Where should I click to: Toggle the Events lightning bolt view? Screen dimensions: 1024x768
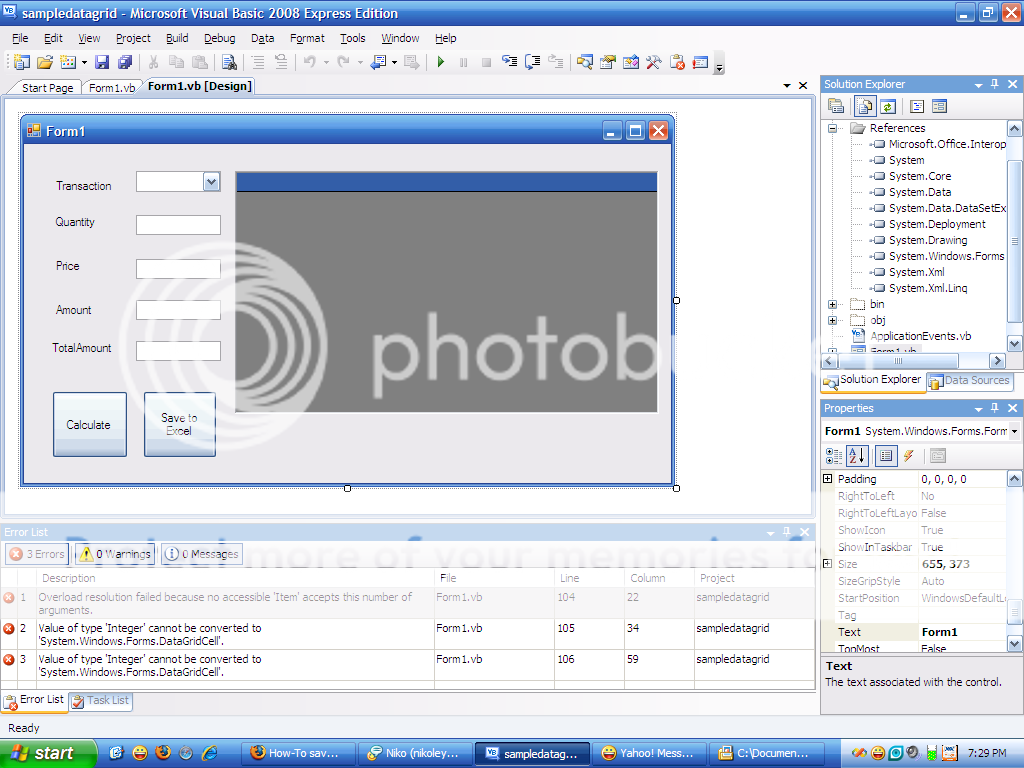tap(908, 456)
